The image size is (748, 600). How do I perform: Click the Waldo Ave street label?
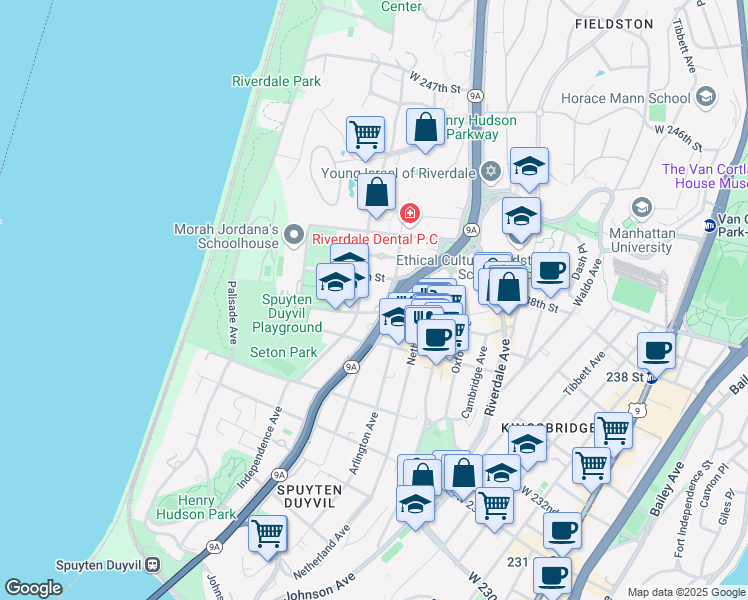pyautogui.click(x=588, y=282)
